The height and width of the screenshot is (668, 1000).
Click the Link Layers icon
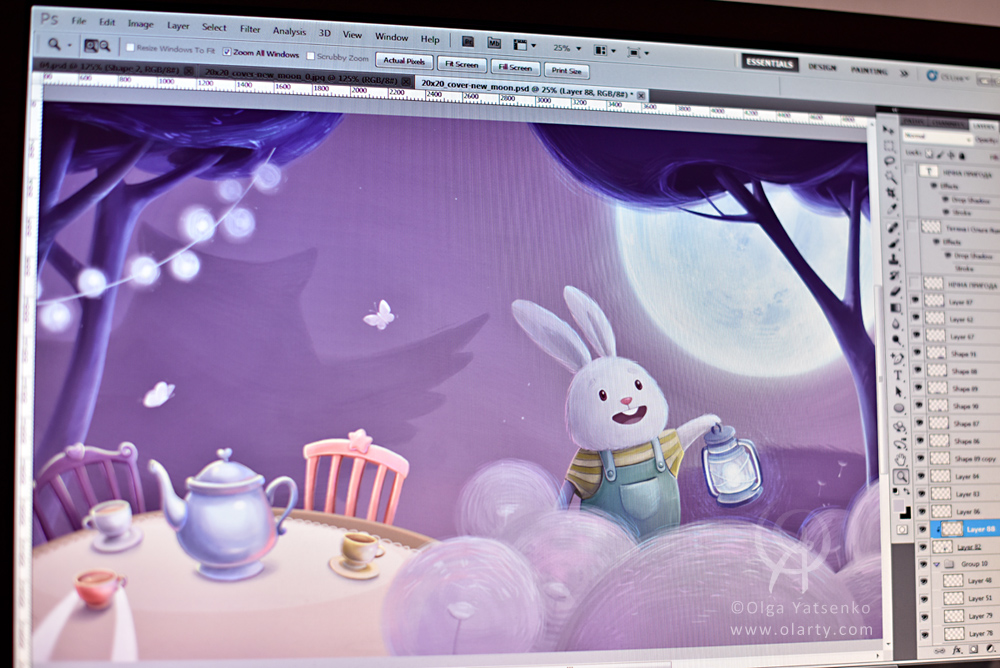[x=939, y=650]
